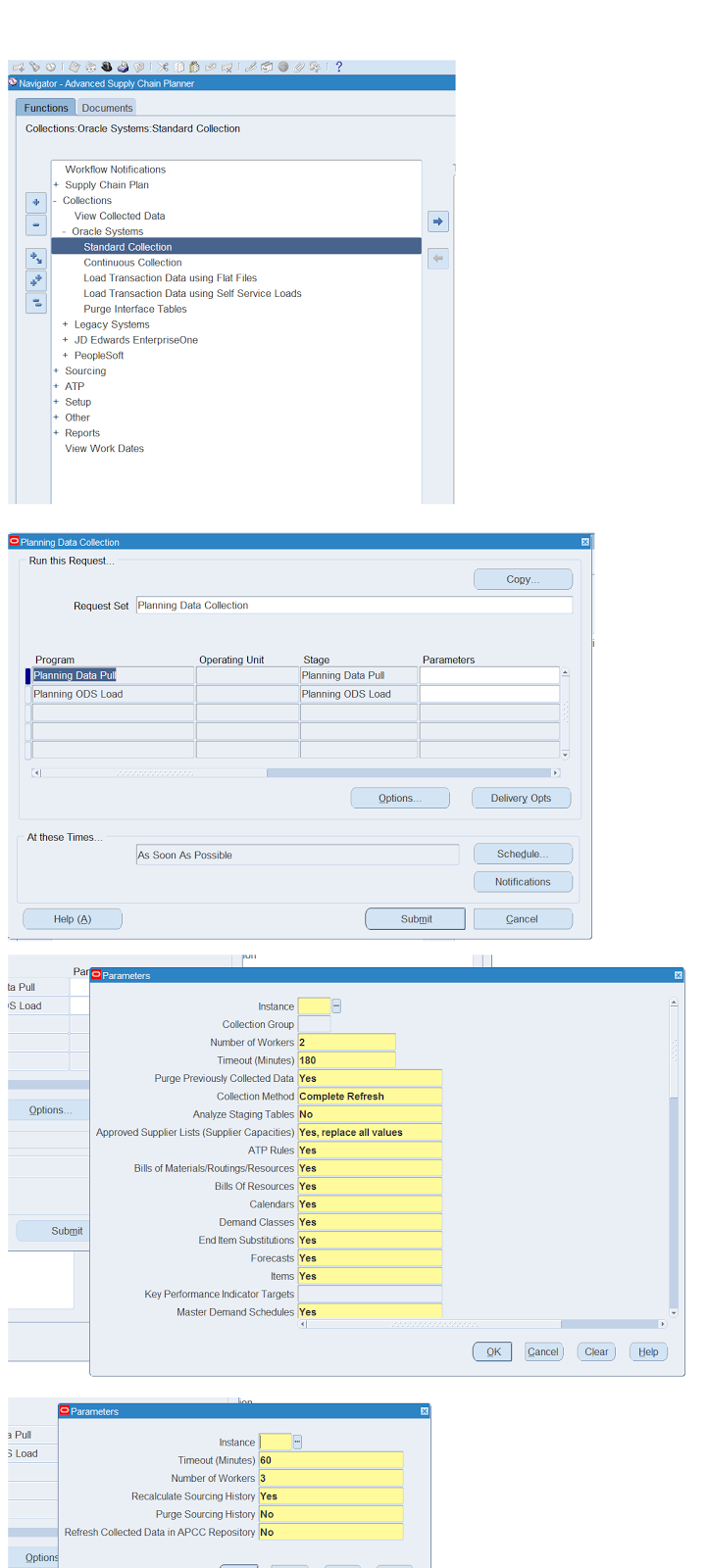Expand the Legacy Systems node
The width and height of the screenshot is (707, 1568).
(65, 324)
